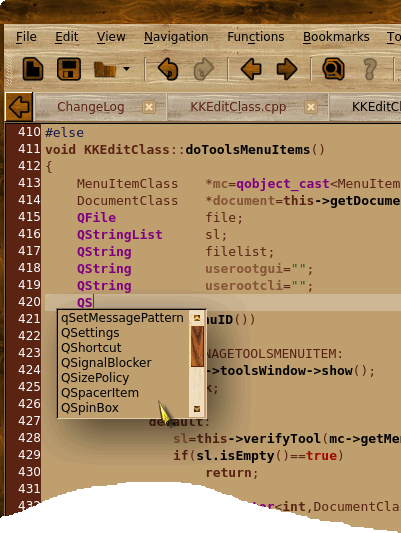Click userootgui on line 418
Image resolution: width=401 pixels, height=533 pixels.
point(244,269)
